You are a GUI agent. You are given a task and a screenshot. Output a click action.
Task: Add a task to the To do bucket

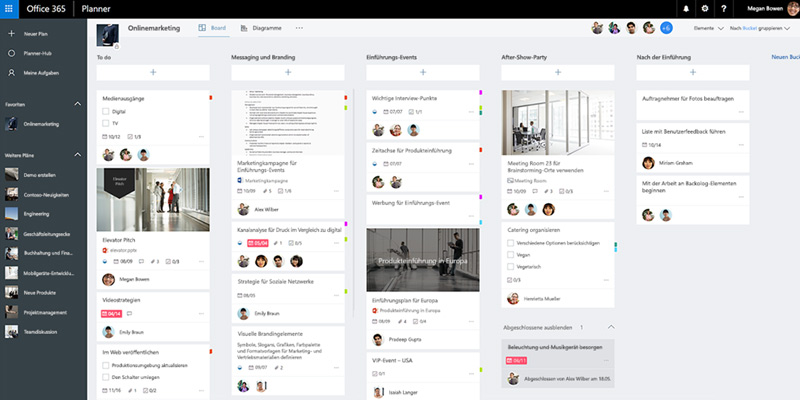pos(153,72)
